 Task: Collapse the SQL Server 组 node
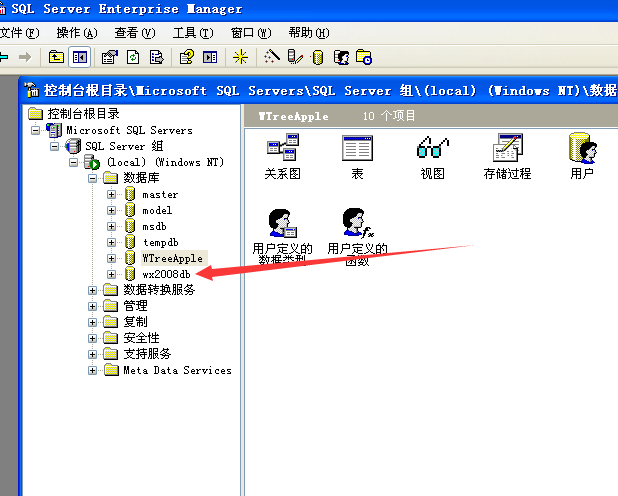pyautogui.click(x=54, y=146)
